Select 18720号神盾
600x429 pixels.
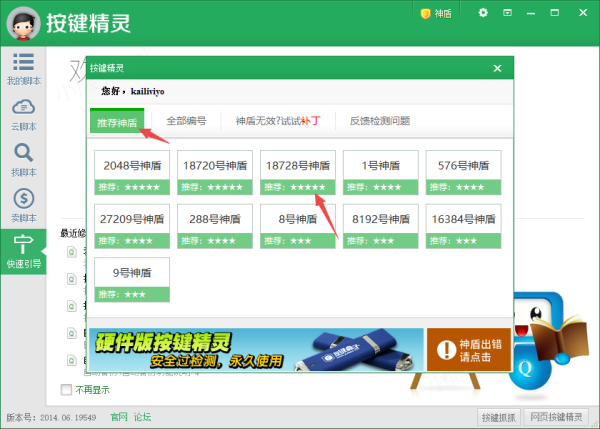pyautogui.click(x=215, y=173)
